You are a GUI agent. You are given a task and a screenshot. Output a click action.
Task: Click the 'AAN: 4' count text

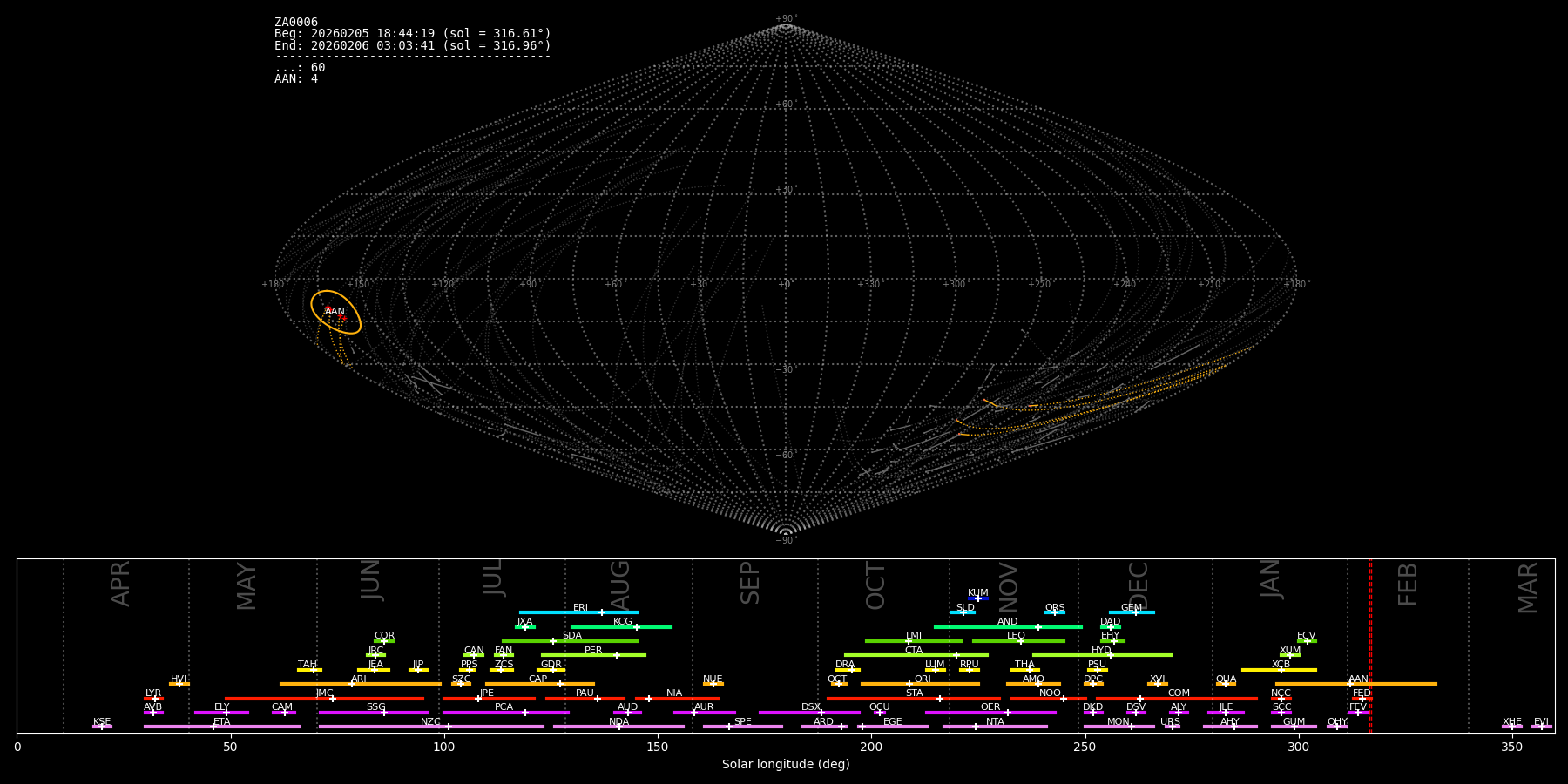[296, 79]
